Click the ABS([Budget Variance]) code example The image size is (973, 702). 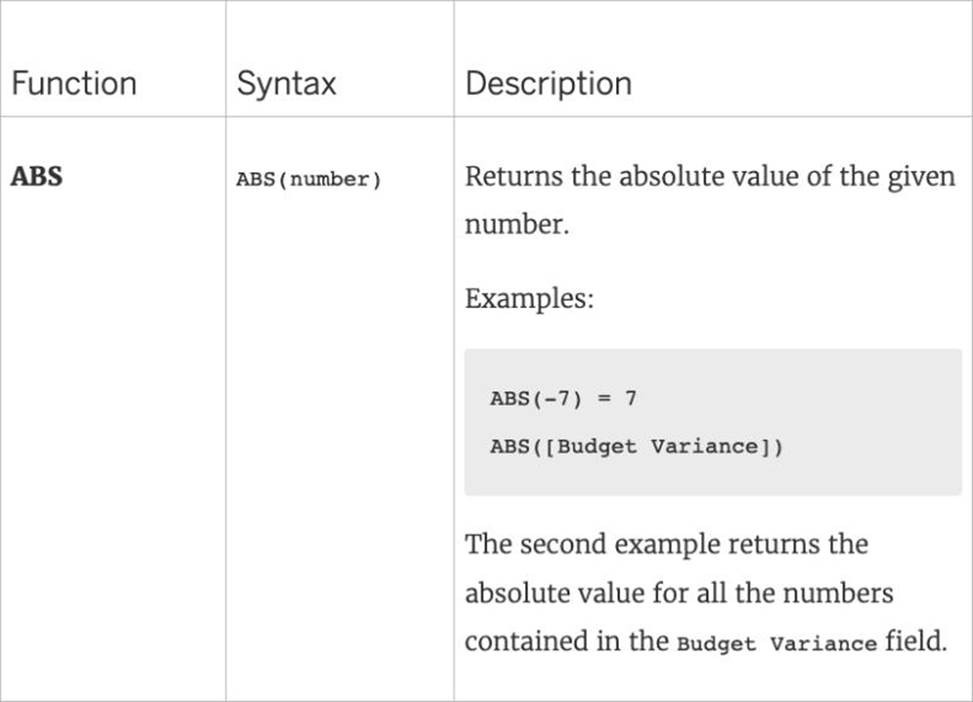[x=636, y=446]
